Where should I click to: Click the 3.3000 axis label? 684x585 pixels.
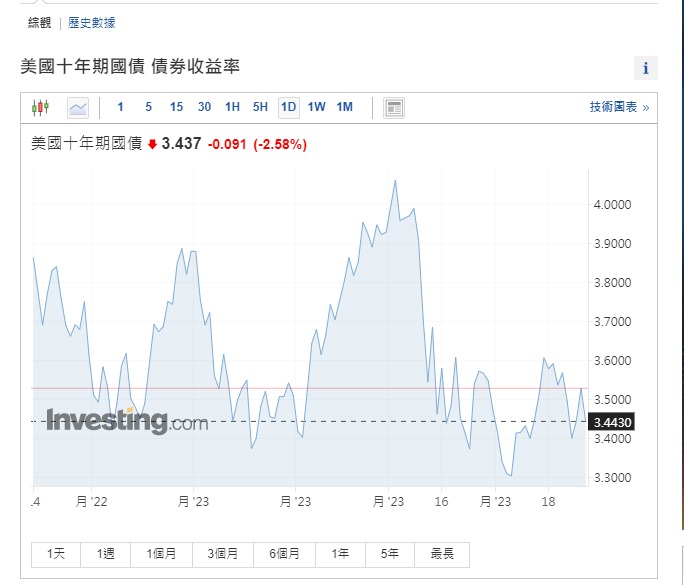612,478
